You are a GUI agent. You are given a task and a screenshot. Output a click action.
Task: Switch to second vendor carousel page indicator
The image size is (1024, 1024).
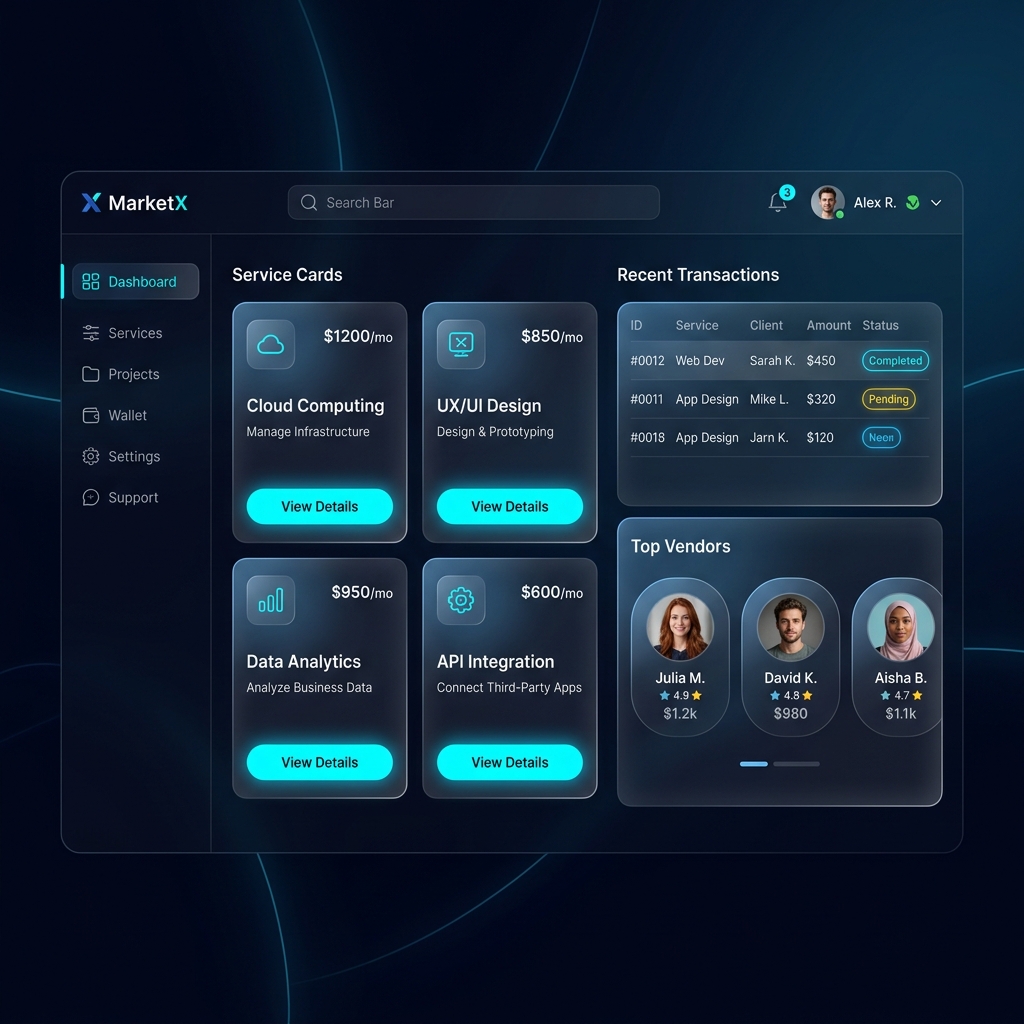796,763
